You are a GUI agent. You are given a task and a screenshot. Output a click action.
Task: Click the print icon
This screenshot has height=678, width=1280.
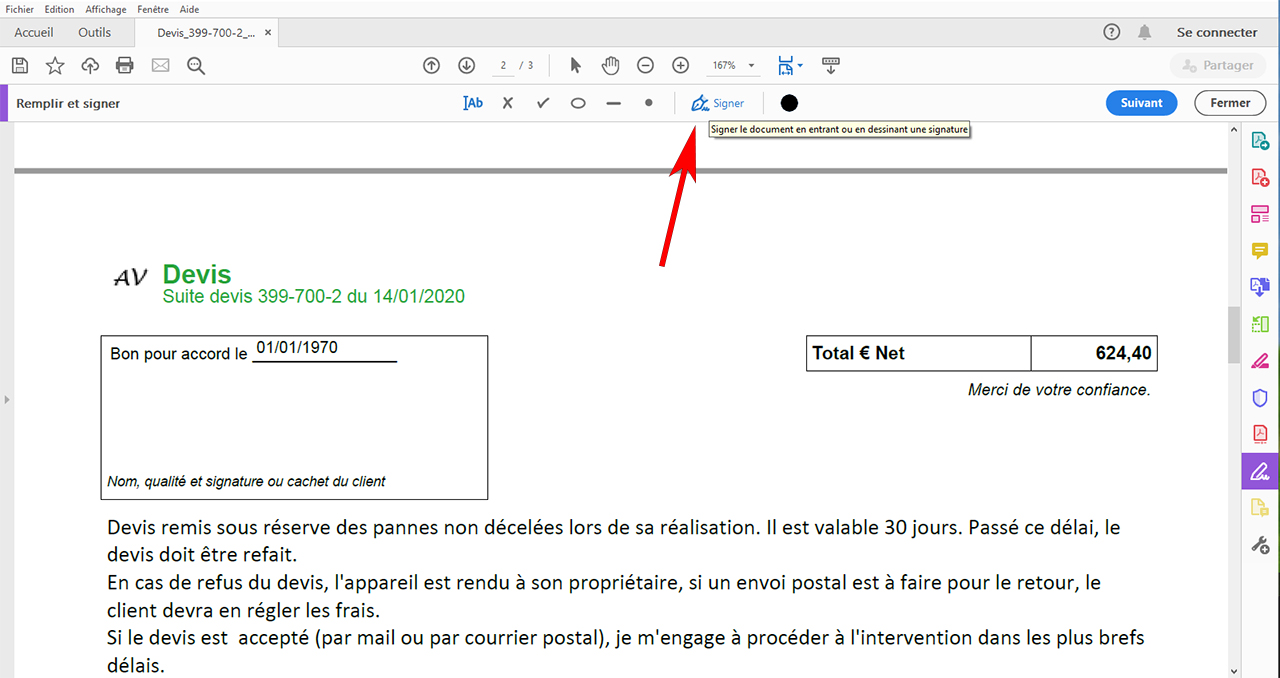point(125,66)
